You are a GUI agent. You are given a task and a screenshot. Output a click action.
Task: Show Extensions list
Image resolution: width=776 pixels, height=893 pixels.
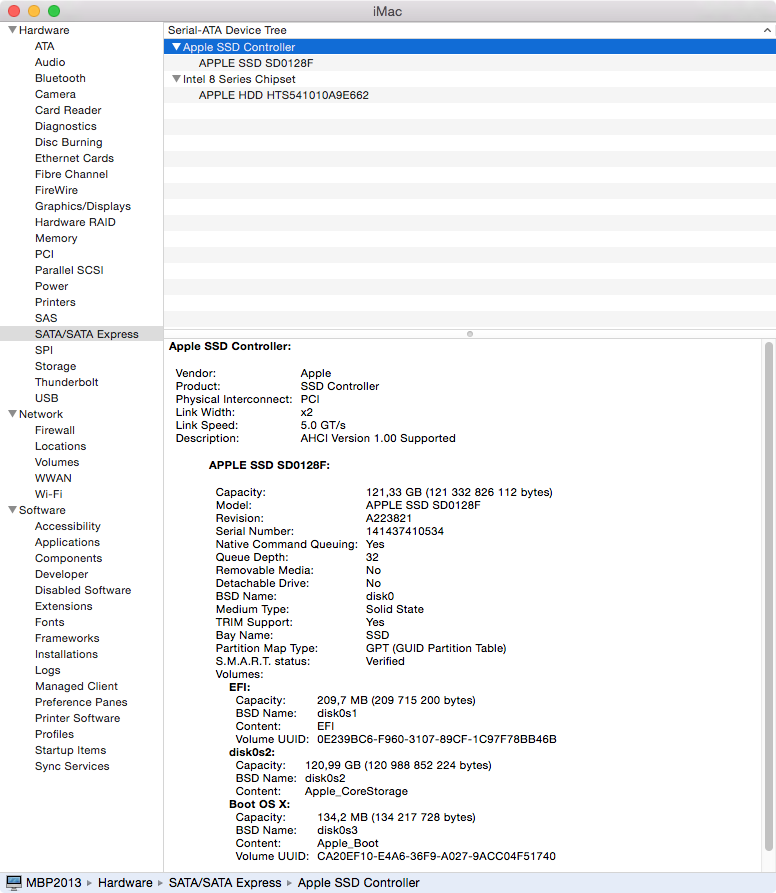[64, 605]
